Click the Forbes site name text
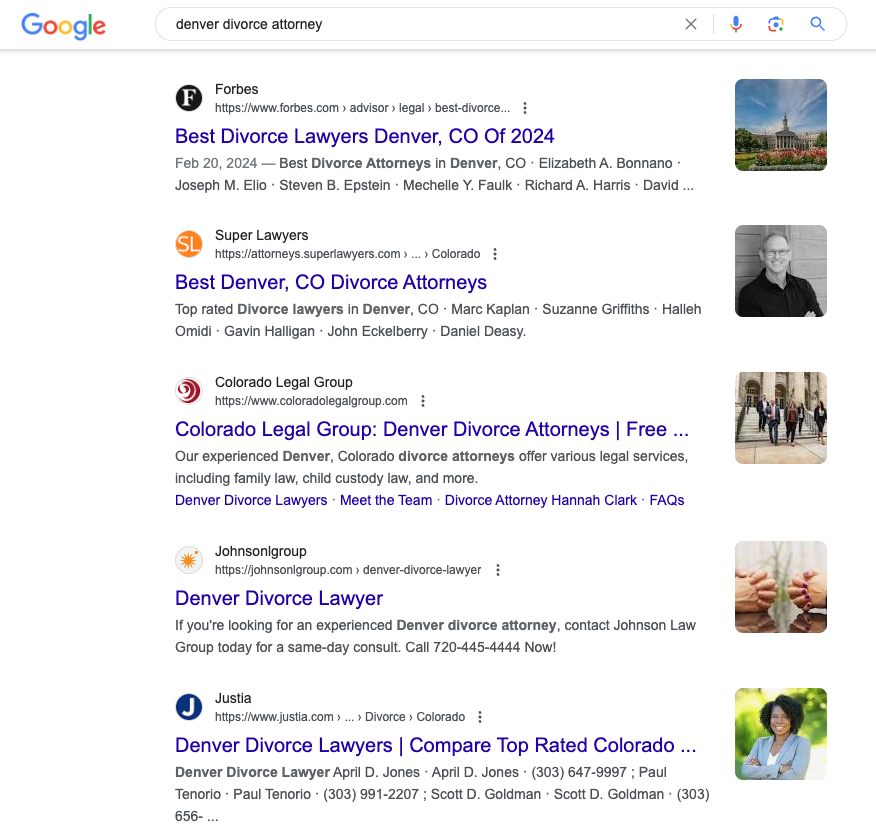This screenshot has height=829, width=876. pos(236,89)
